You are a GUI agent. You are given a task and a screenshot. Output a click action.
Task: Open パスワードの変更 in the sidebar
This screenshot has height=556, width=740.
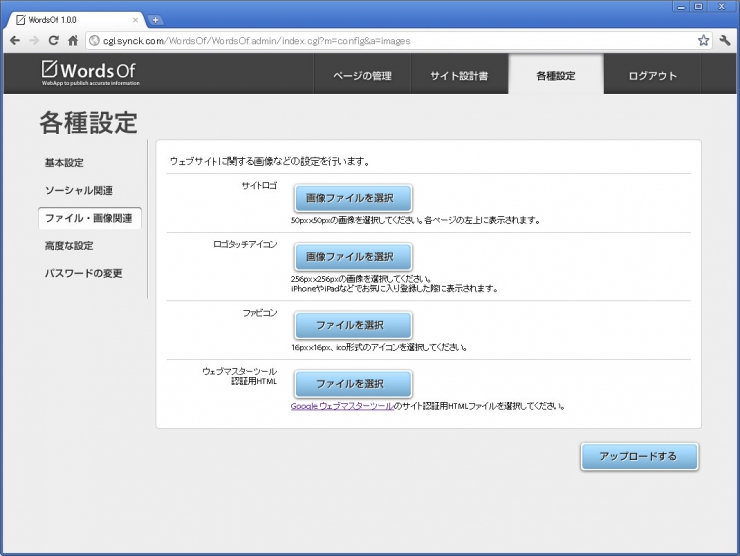(84, 273)
